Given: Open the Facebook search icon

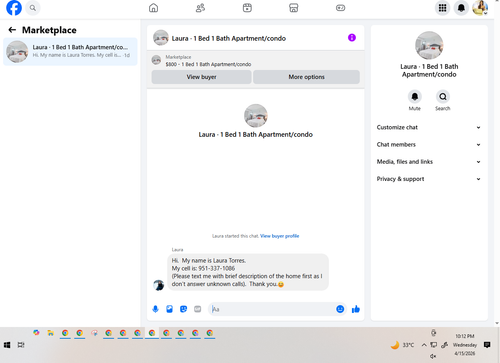Looking at the screenshot, I should coord(33,8).
